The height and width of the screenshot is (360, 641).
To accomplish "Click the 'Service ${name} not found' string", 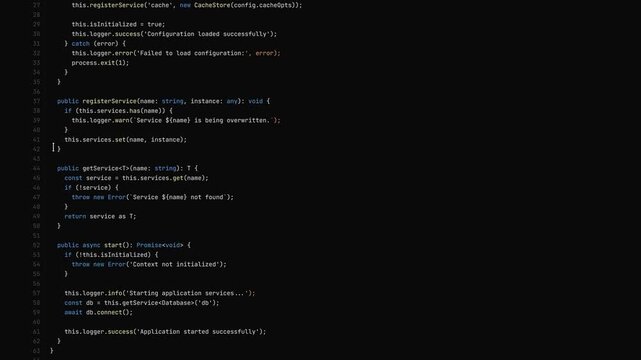I will [x=178, y=197].
